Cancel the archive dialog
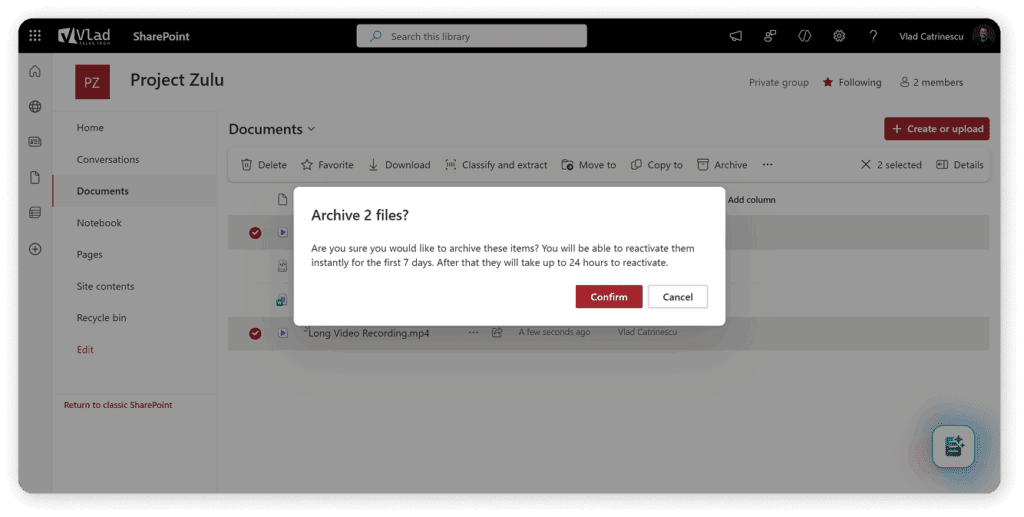Image resolution: width=1024 pixels, height=517 pixels. 678,296
